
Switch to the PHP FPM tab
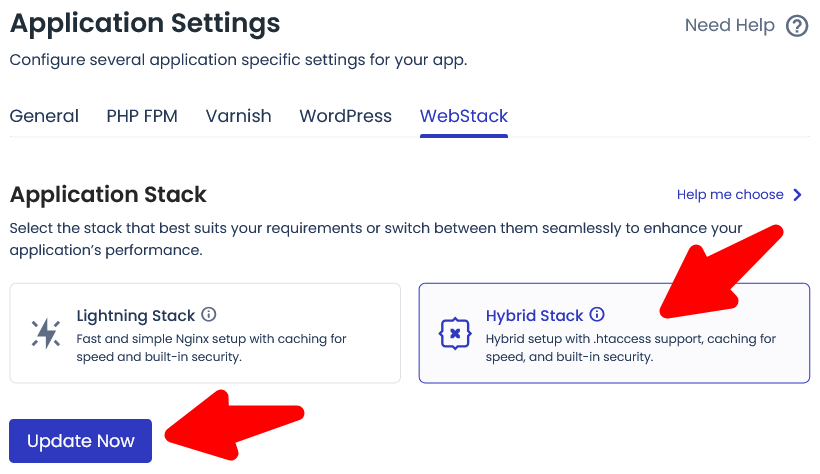click(x=142, y=116)
